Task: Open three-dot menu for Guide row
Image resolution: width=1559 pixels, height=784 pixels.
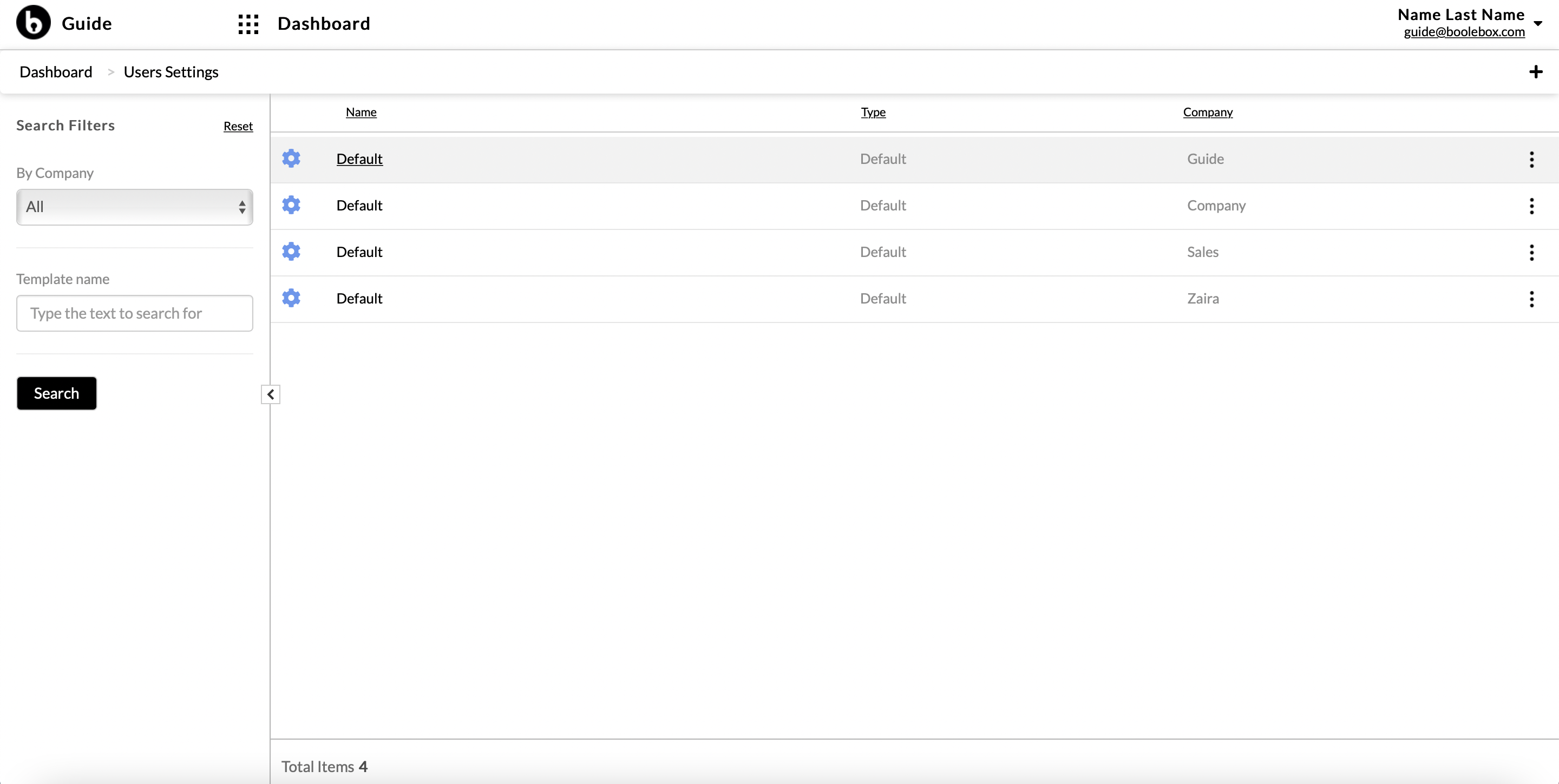Action: [x=1531, y=160]
